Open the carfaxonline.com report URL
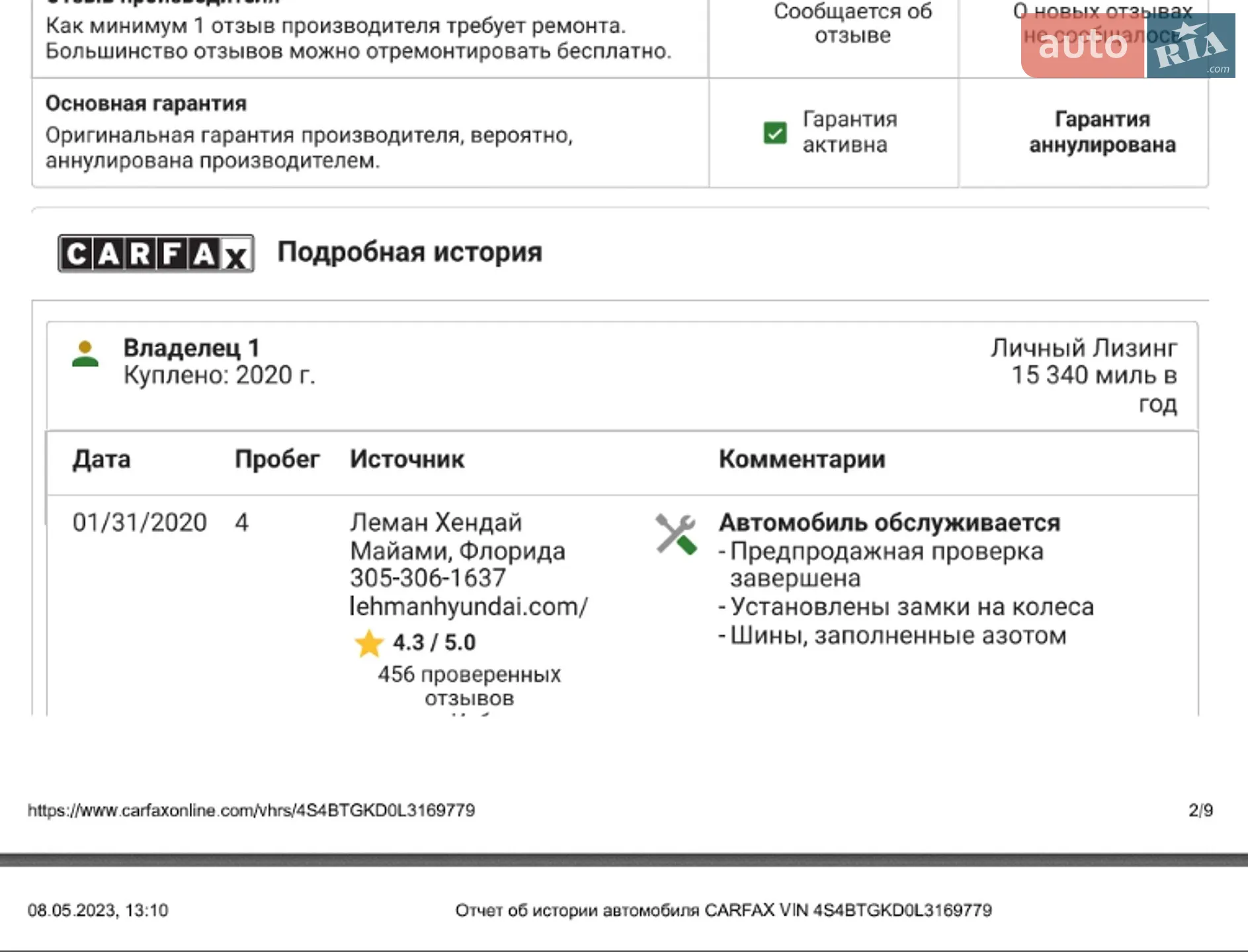This screenshot has width=1248, height=952. [251, 811]
